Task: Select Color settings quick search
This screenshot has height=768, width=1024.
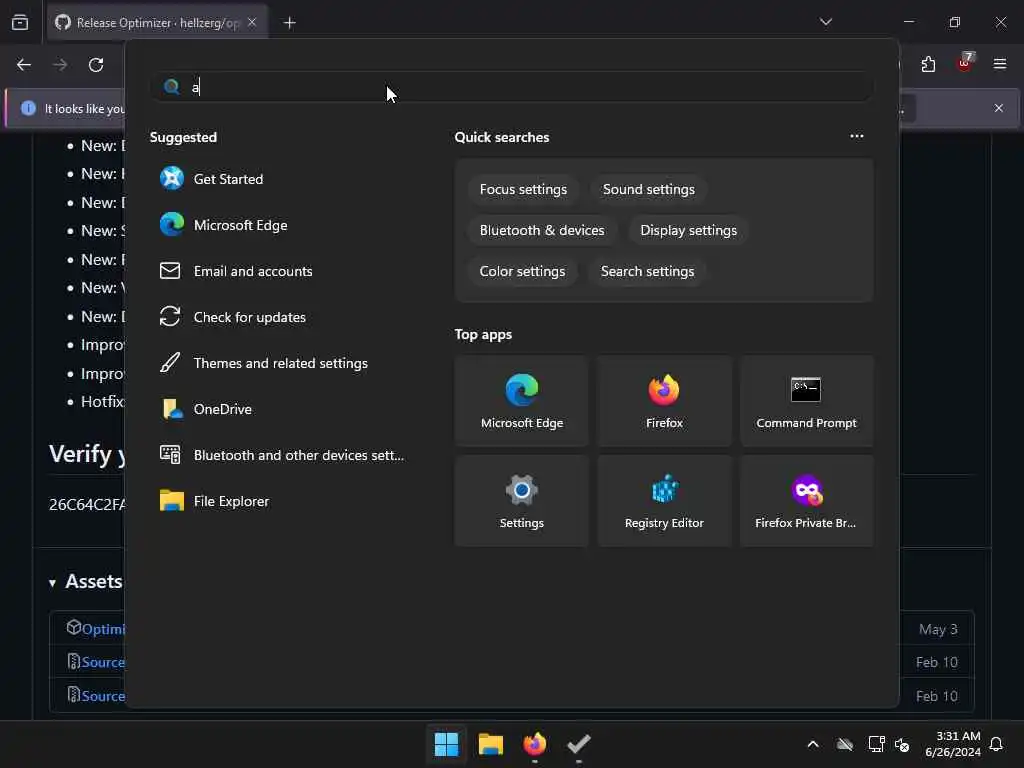Action: (x=522, y=272)
